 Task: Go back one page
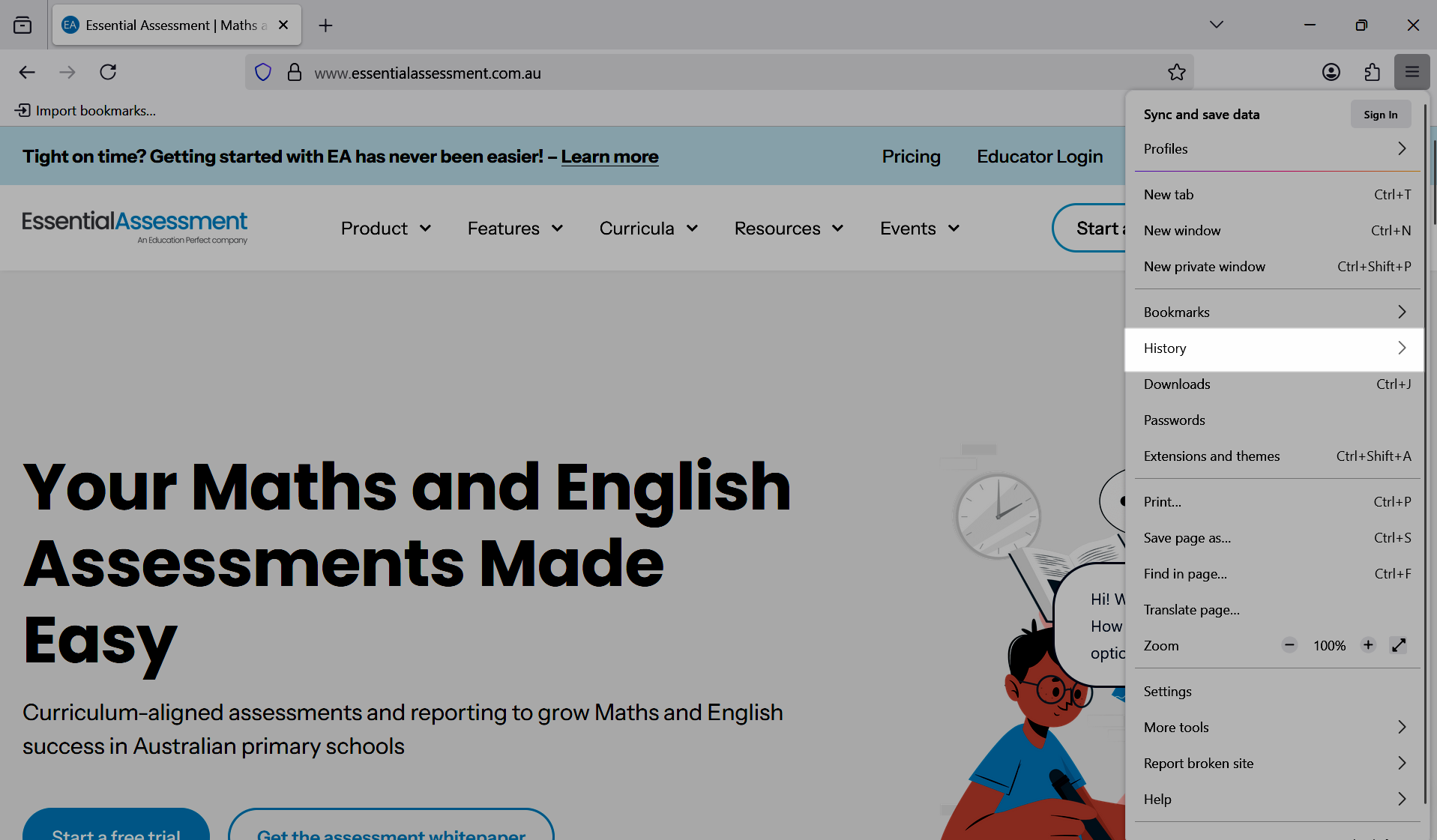pyautogui.click(x=27, y=73)
